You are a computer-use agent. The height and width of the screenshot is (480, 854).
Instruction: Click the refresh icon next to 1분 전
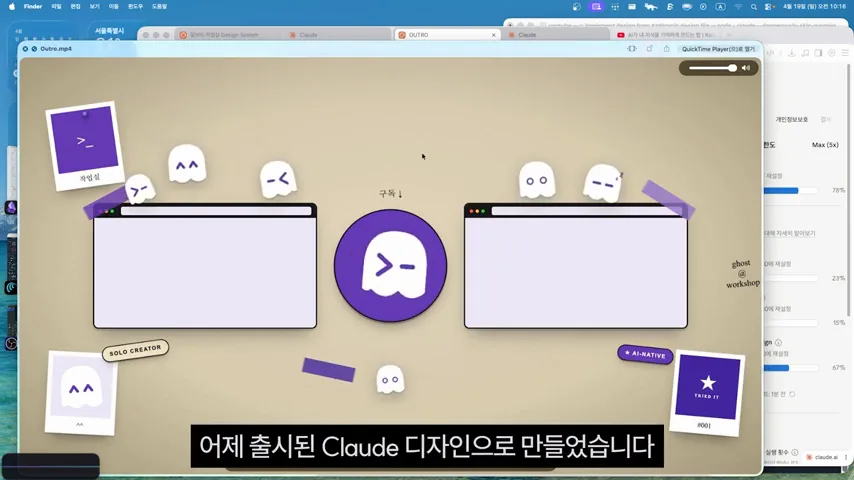point(792,394)
